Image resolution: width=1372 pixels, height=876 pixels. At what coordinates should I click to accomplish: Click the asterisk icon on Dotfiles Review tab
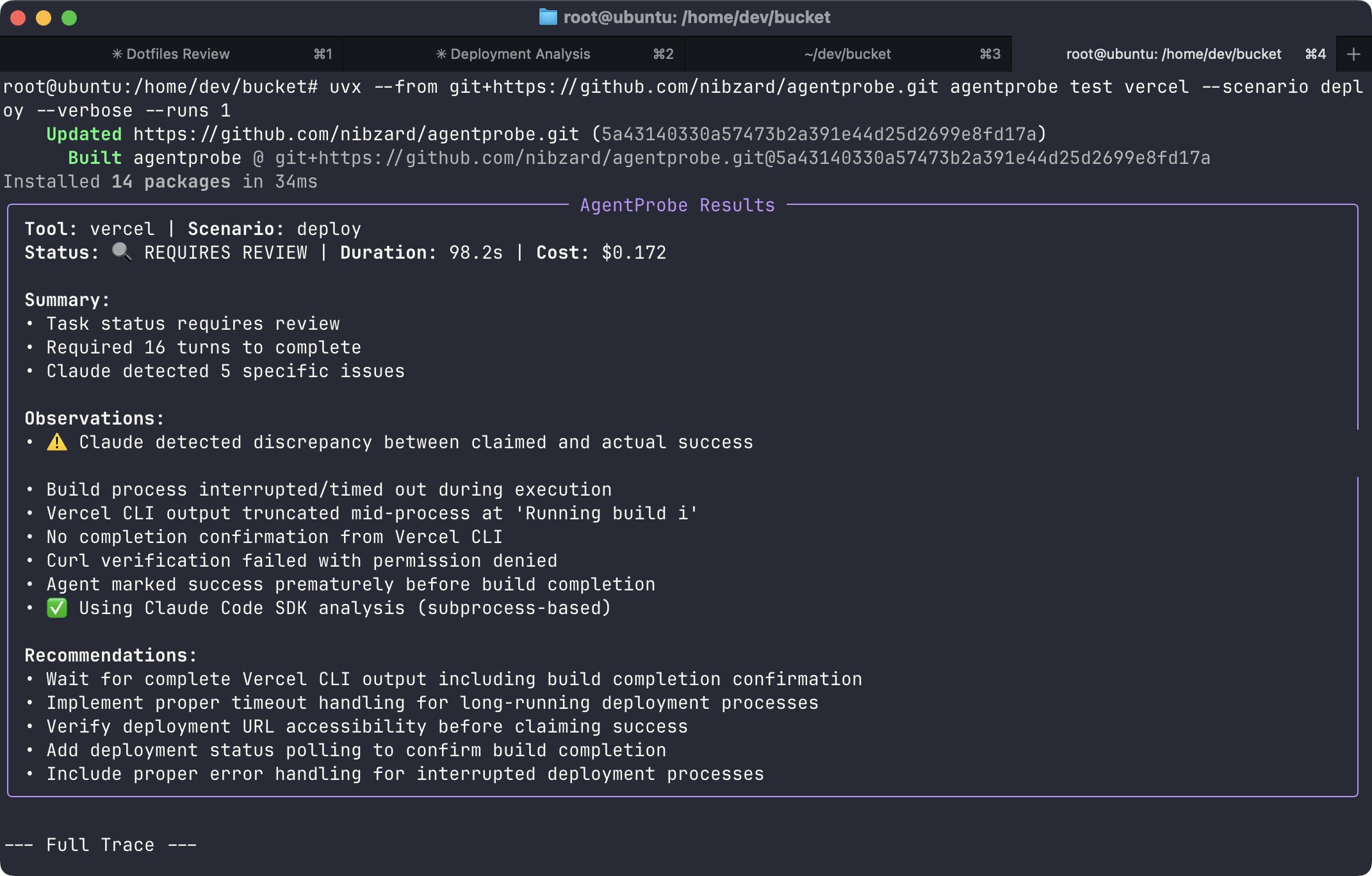[117, 54]
